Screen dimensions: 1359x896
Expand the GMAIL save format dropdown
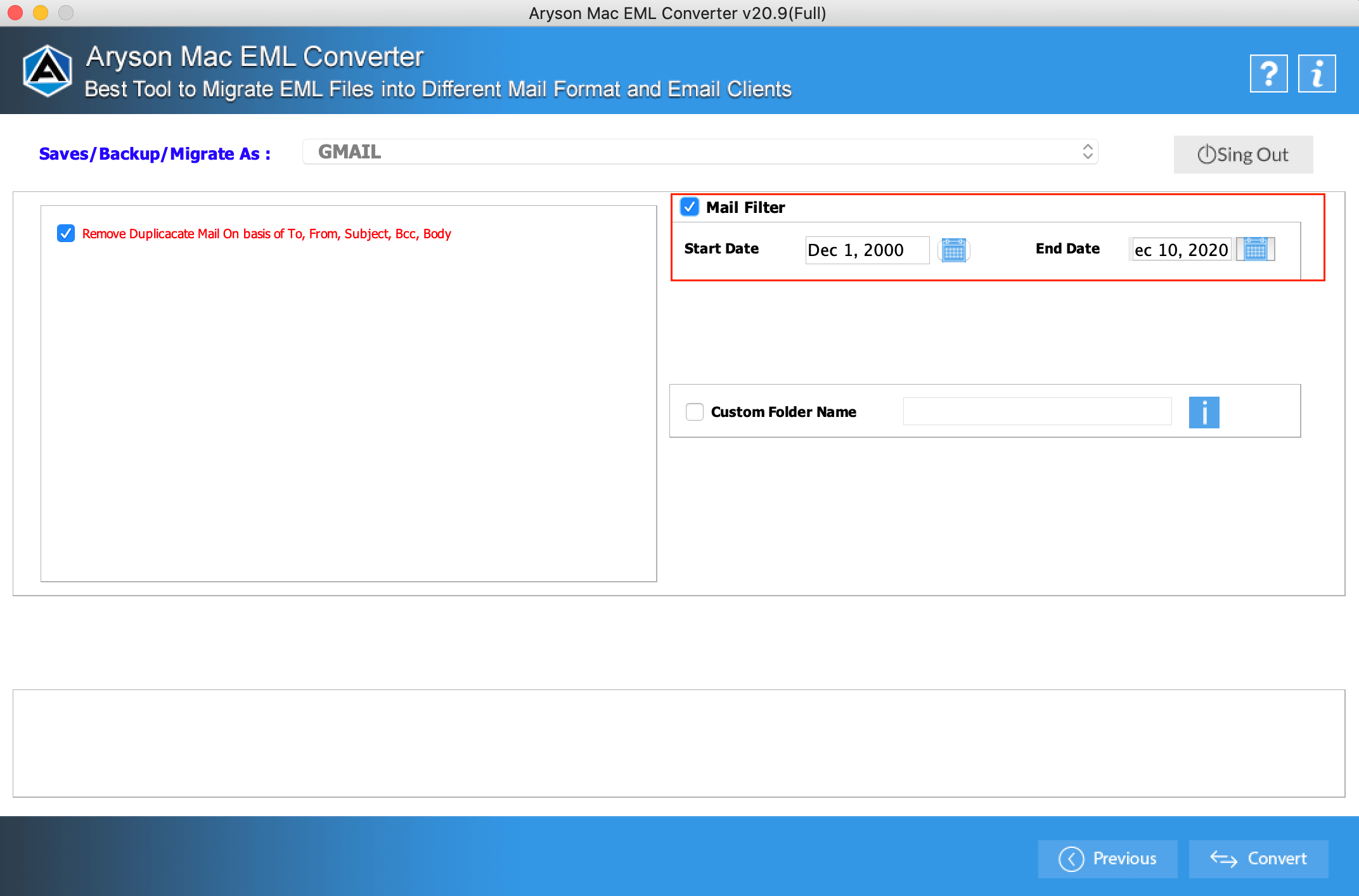(x=700, y=152)
